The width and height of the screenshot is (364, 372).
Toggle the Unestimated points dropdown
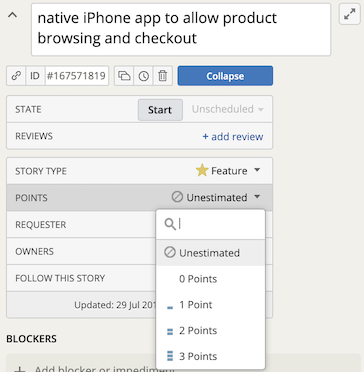point(216,197)
